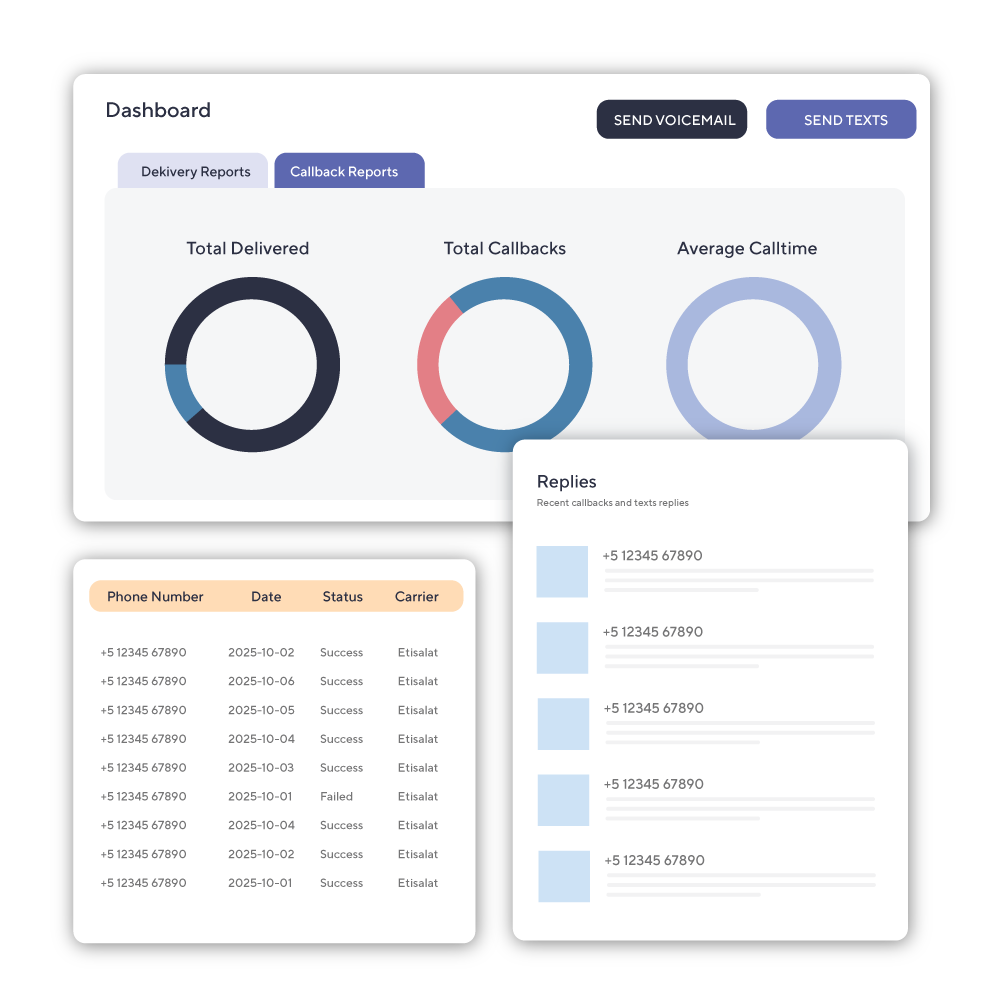
Task: Click the fourth reply avatar thumbnail
Action: tap(563, 800)
